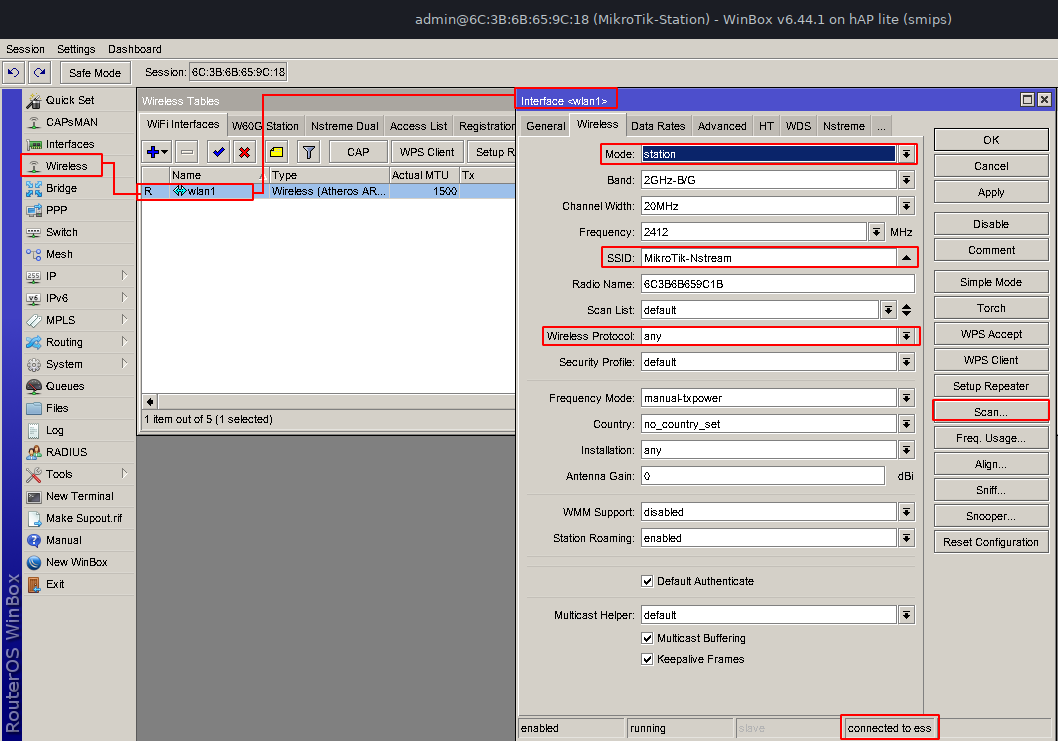Screen dimensions: 1058x741
Task: Toggle Default Authenticate checkbox
Action: pos(647,581)
